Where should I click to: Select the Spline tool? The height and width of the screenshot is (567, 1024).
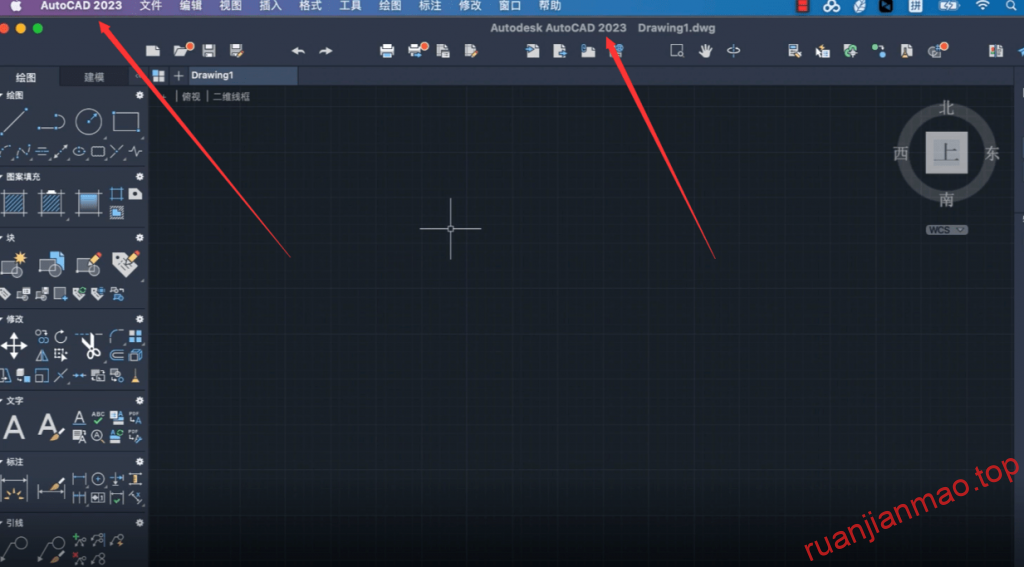[23, 152]
